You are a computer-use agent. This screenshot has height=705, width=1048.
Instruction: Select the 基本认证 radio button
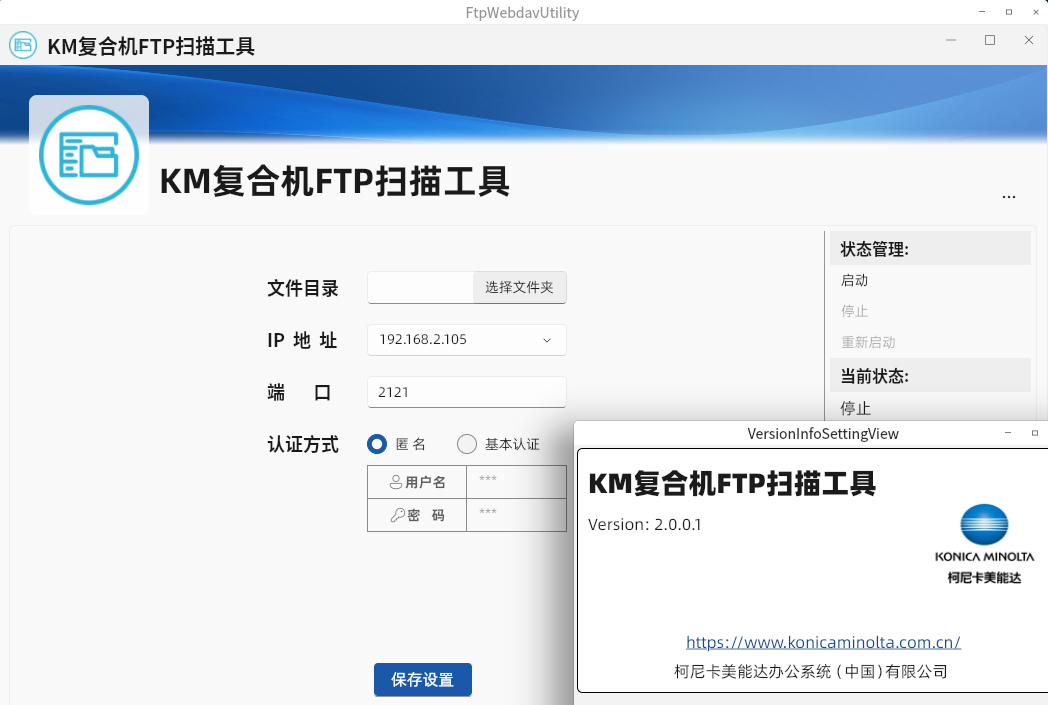[467, 444]
